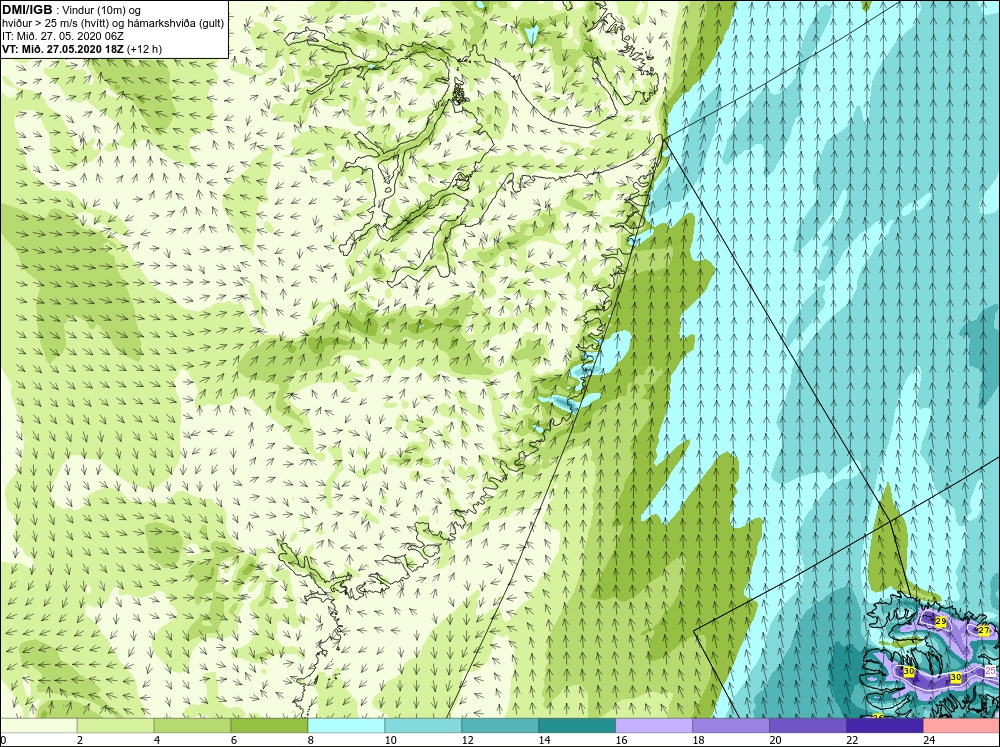Viewport: 1000px width, 747px height.
Task: Click the 'Vindur (10m) og' title text
Action: (x=100, y=11)
